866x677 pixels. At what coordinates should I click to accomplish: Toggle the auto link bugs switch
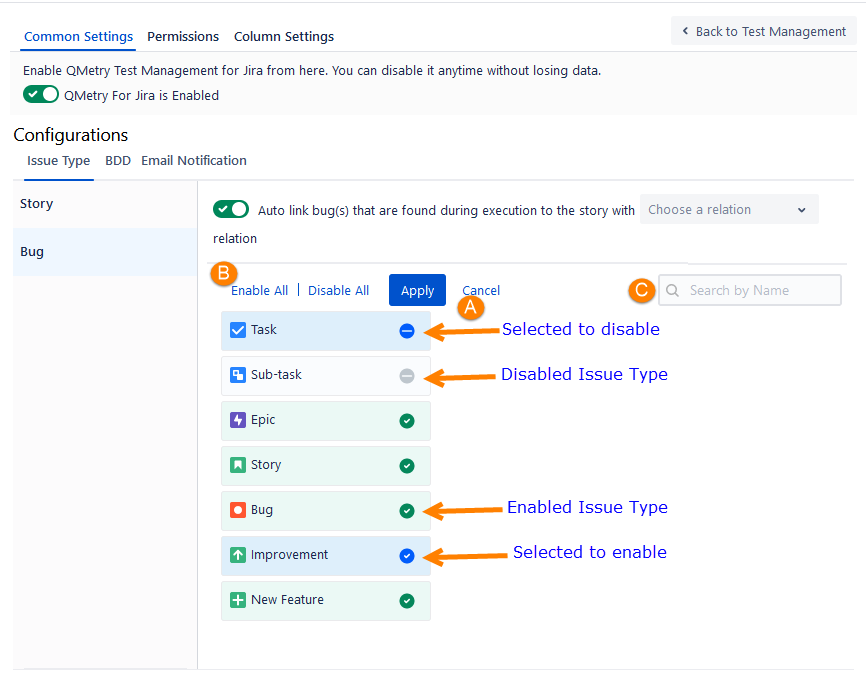231,209
